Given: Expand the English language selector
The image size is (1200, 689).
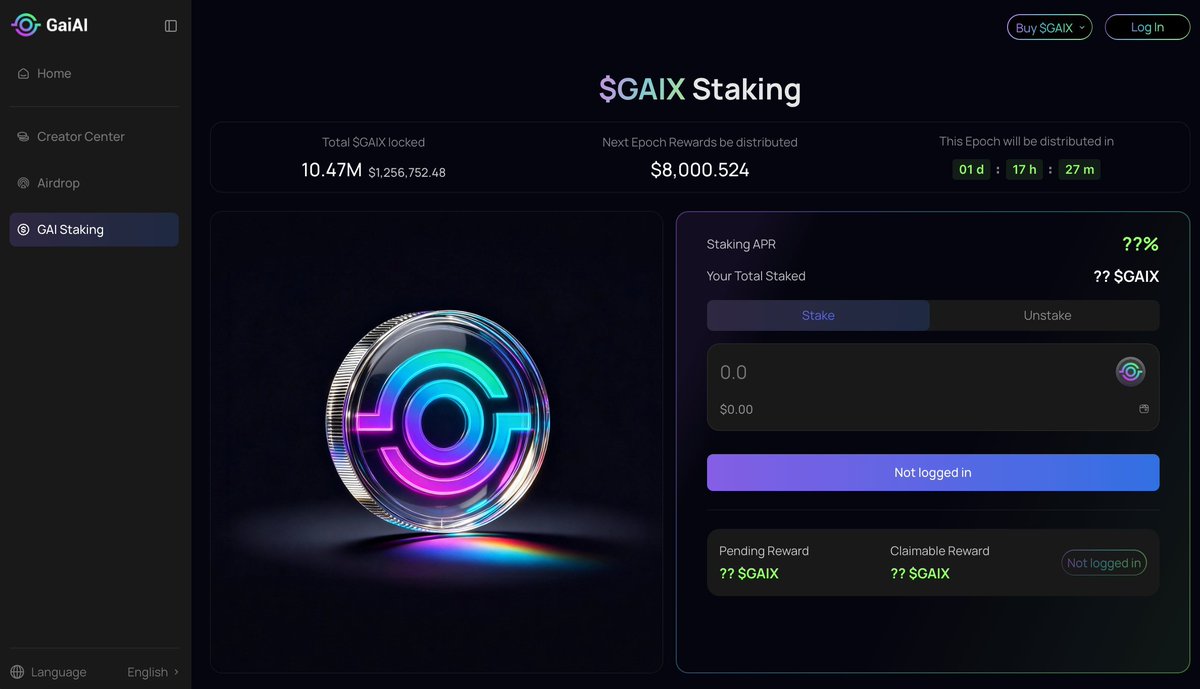Looking at the screenshot, I should coord(153,672).
